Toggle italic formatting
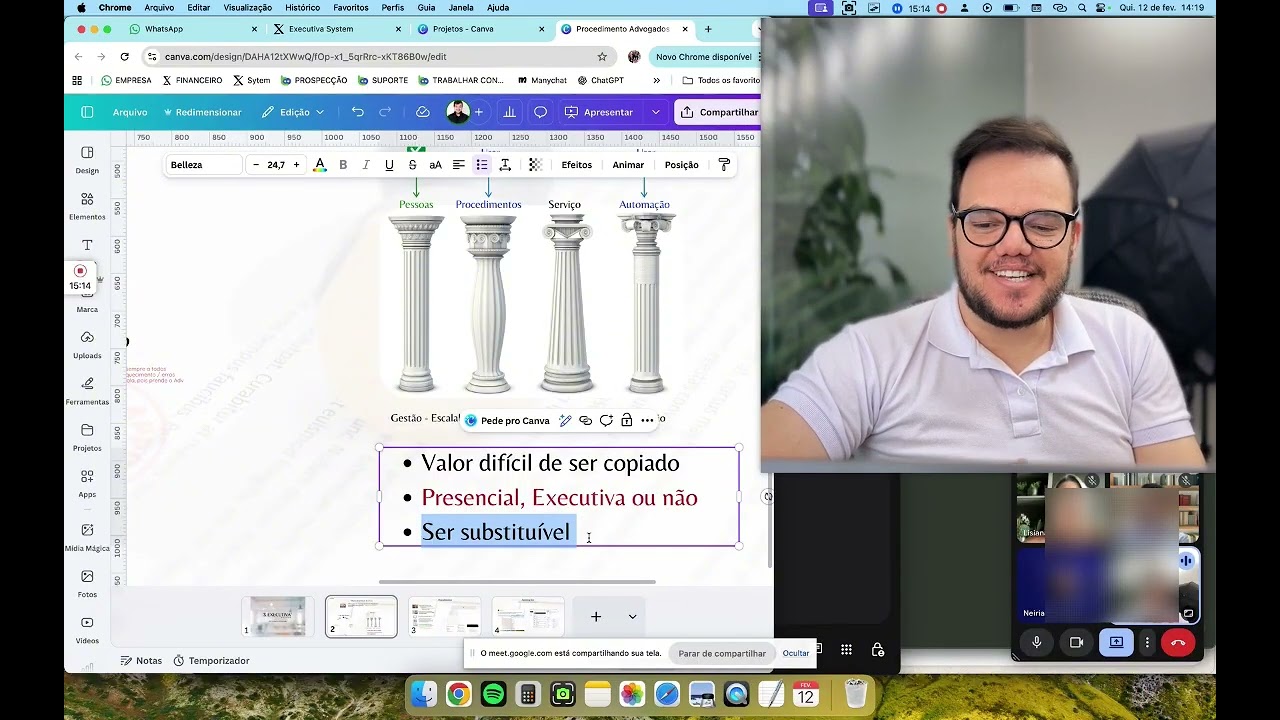This screenshot has width=1280, height=720. 366,165
